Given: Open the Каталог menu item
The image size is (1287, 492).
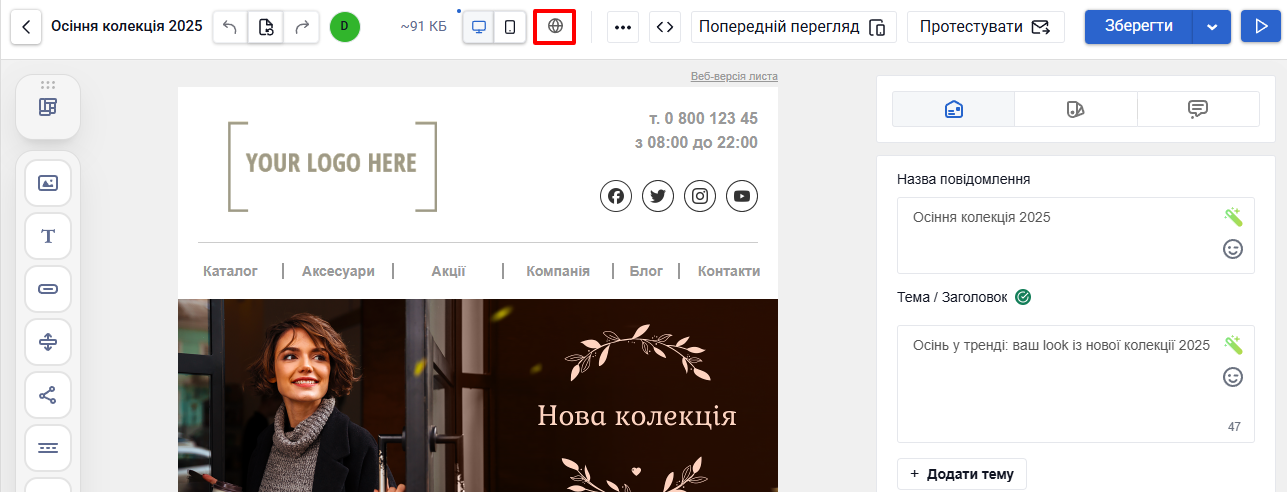Looking at the screenshot, I should [x=231, y=271].
